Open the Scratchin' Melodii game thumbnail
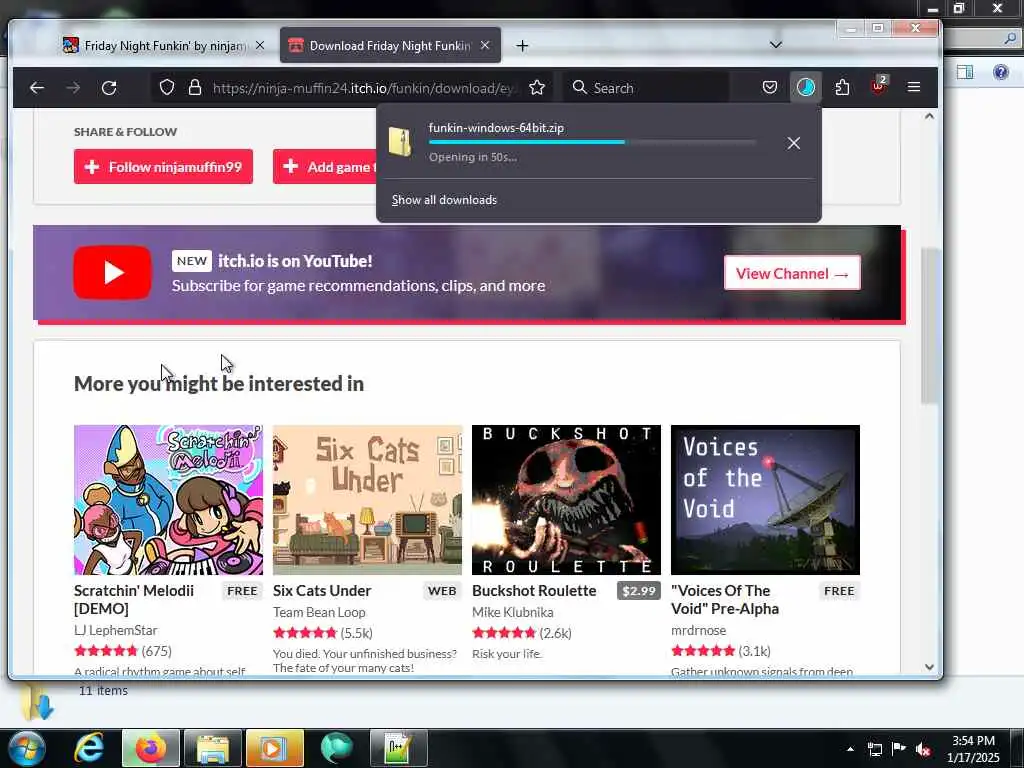 click(x=168, y=500)
